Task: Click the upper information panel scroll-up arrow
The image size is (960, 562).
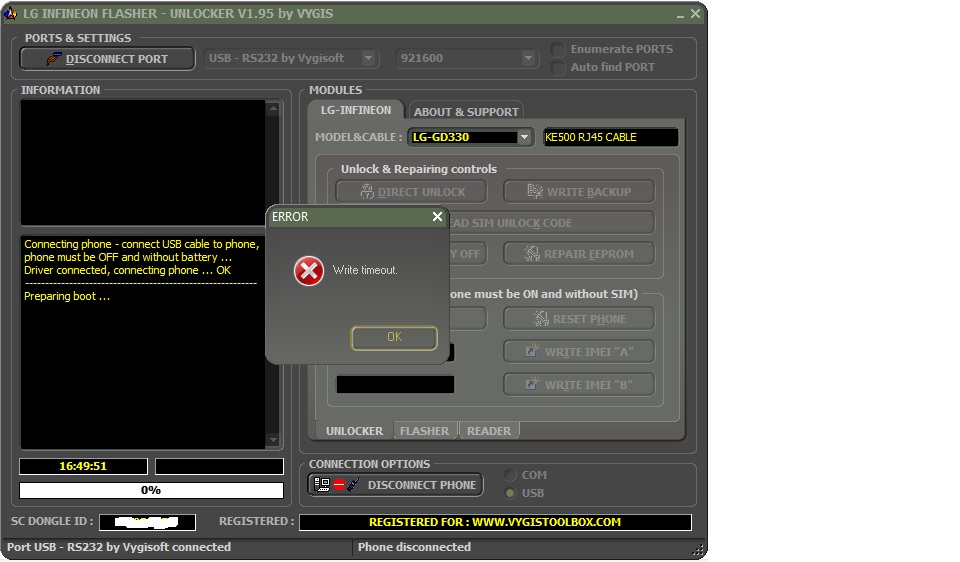Action: [273, 108]
